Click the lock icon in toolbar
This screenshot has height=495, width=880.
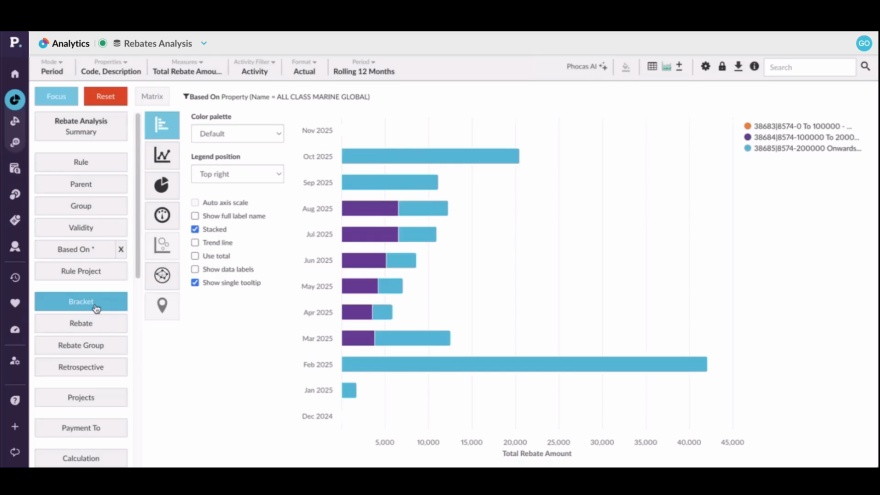[722, 66]
